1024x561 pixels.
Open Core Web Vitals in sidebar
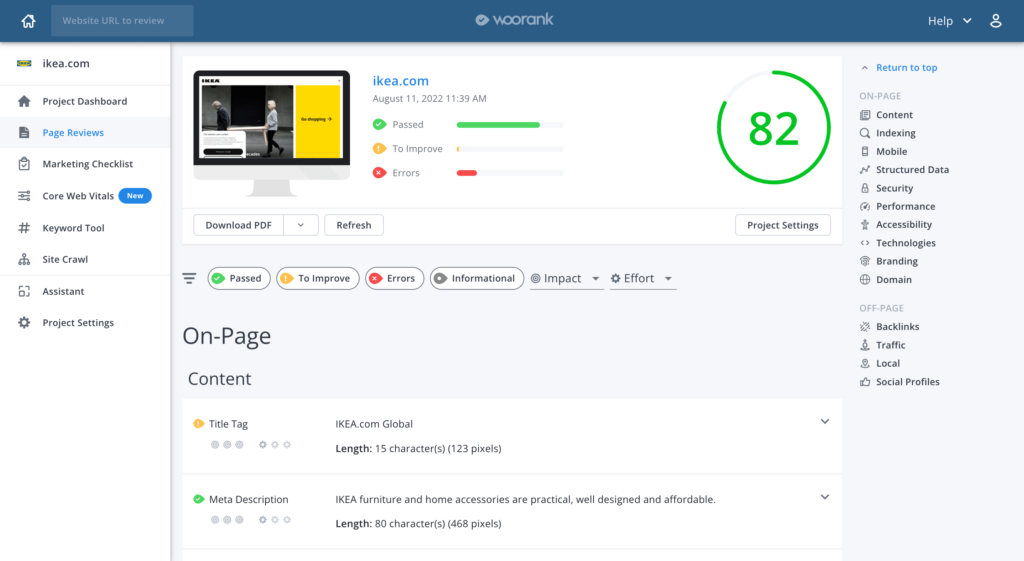tap(85, 196)
